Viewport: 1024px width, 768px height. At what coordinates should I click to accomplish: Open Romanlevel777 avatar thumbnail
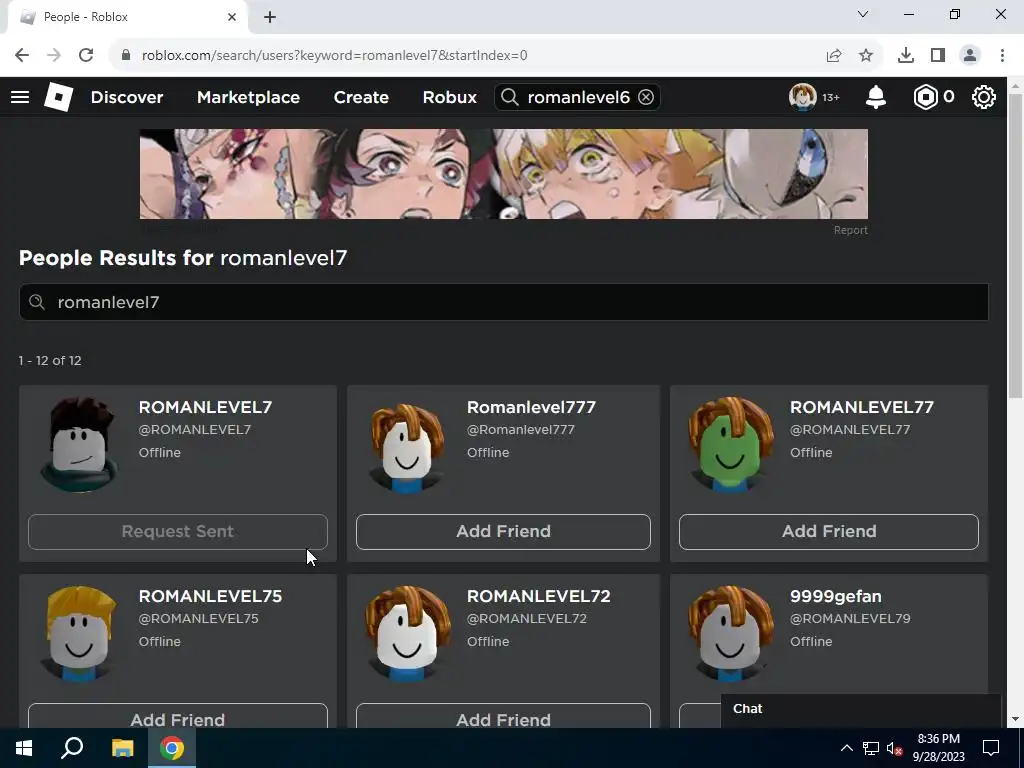pos(406,447)
